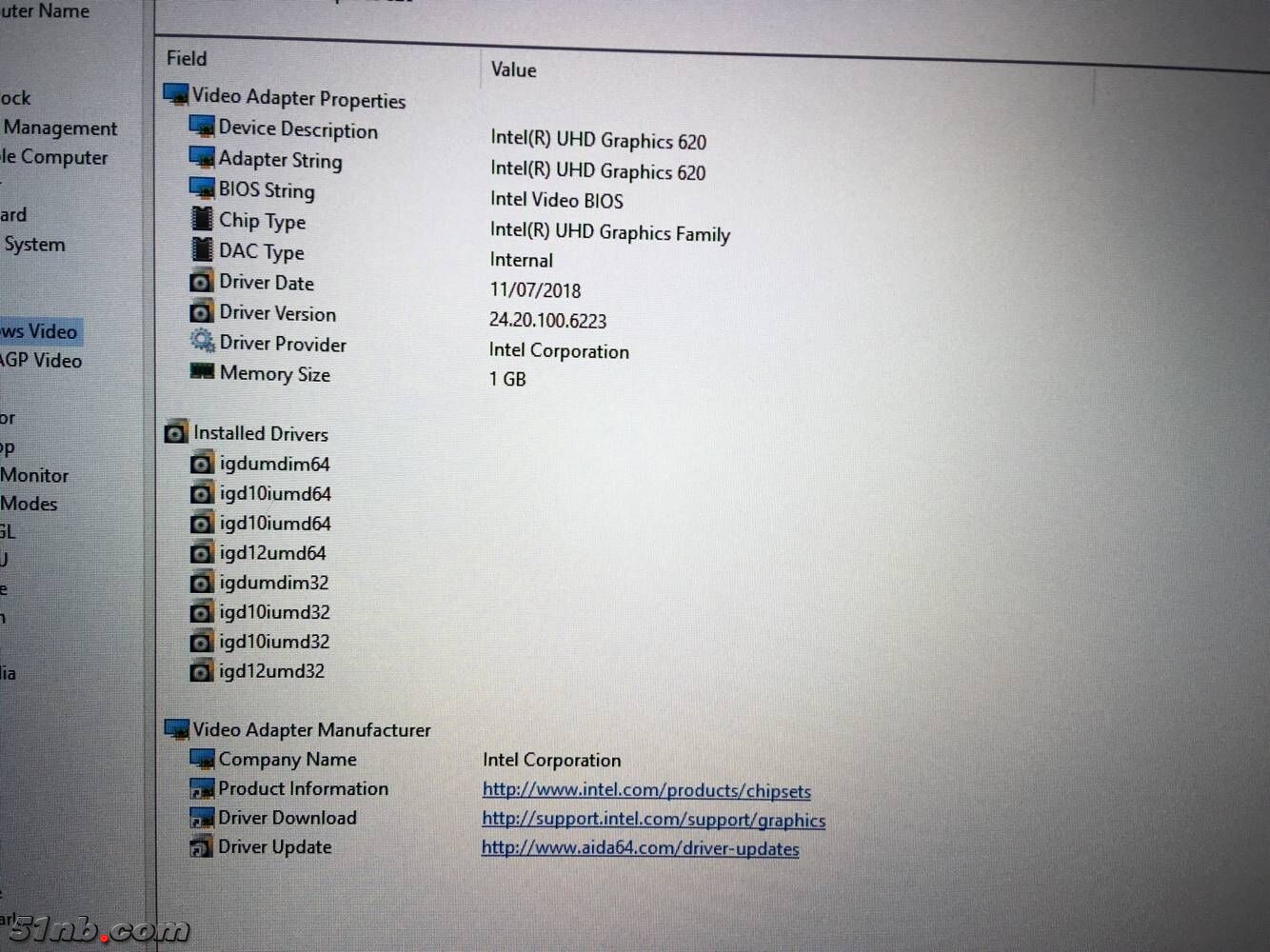Click the Driver Update row icon
The height and width of the screenshot is (952, 1270).
201,846
